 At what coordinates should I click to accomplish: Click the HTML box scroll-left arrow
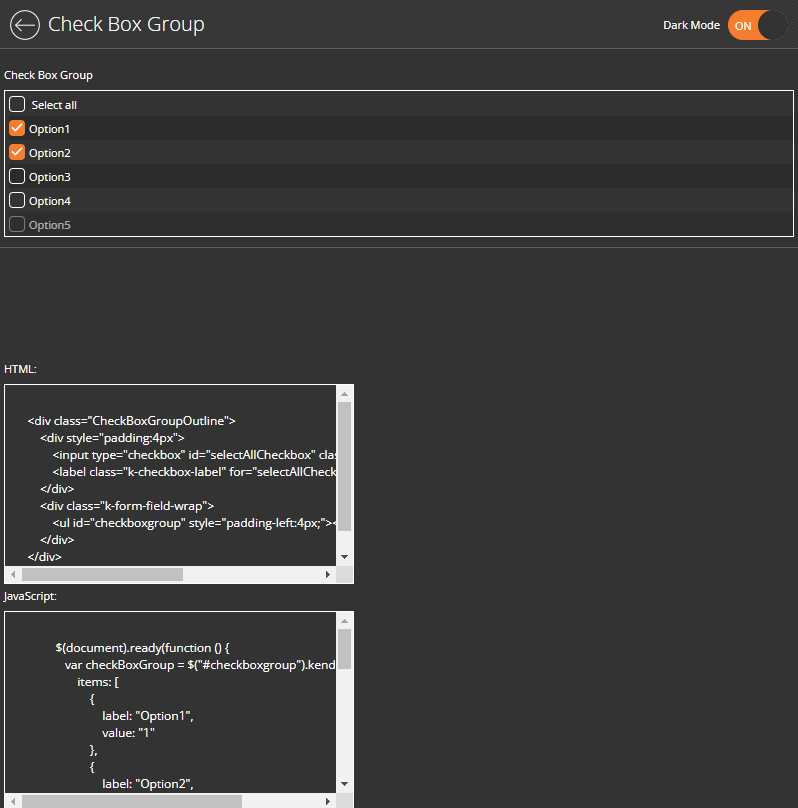(x=13, y=575)
